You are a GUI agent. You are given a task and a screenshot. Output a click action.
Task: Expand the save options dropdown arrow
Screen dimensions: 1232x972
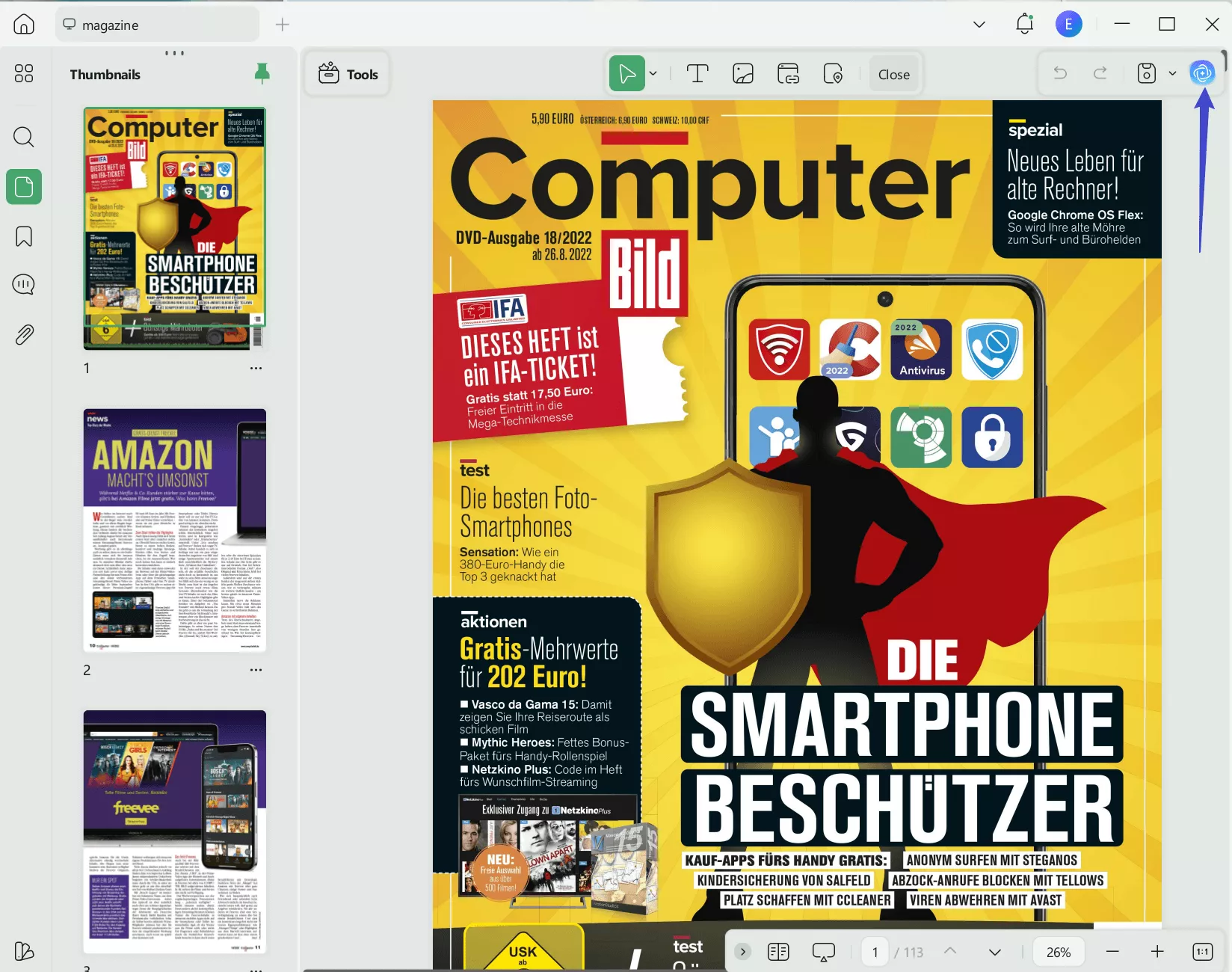point(1172,73)
